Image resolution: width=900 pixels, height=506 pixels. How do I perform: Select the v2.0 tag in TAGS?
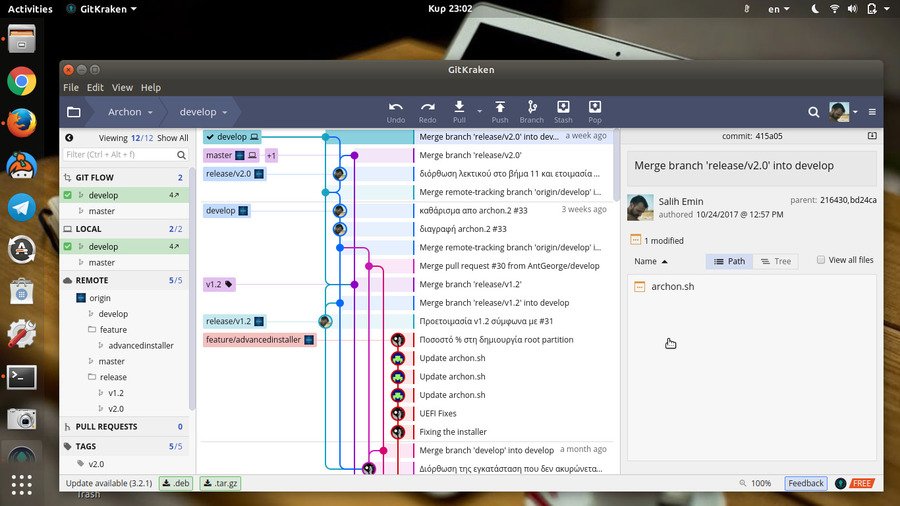[96, 464]
